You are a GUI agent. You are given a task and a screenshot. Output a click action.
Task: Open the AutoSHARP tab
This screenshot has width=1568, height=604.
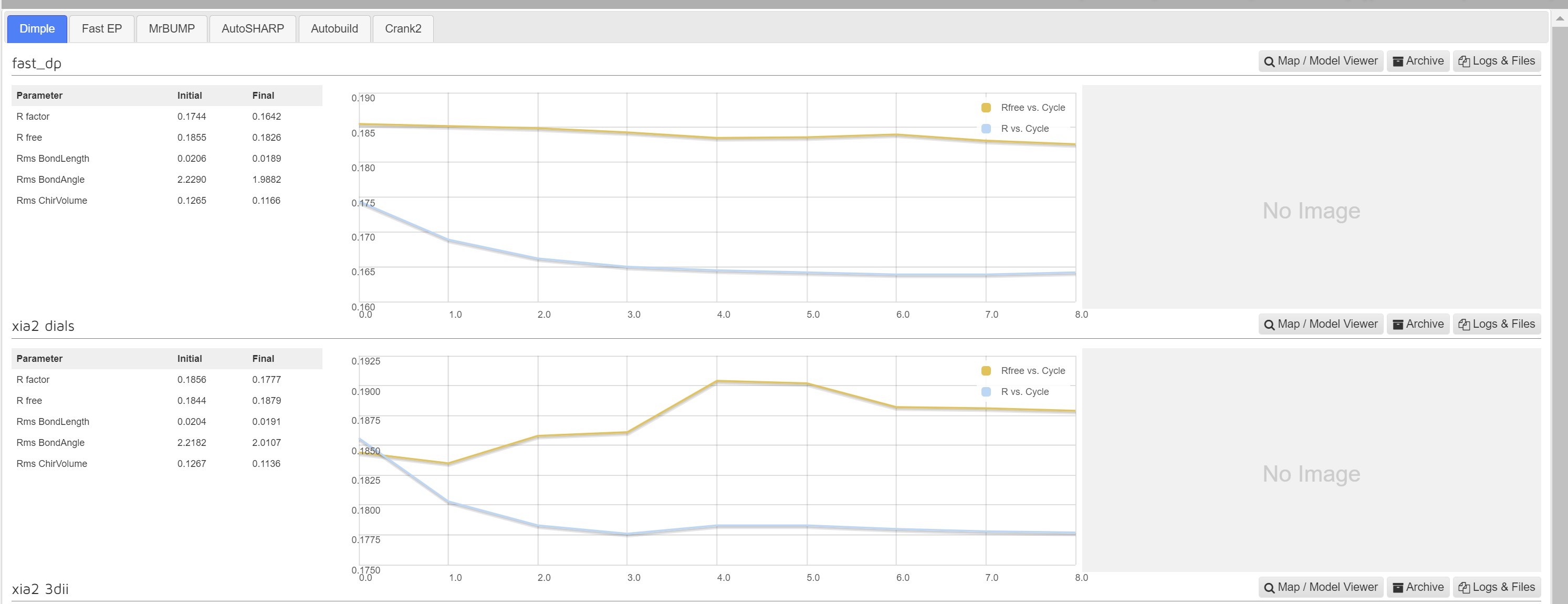[253, 28]
